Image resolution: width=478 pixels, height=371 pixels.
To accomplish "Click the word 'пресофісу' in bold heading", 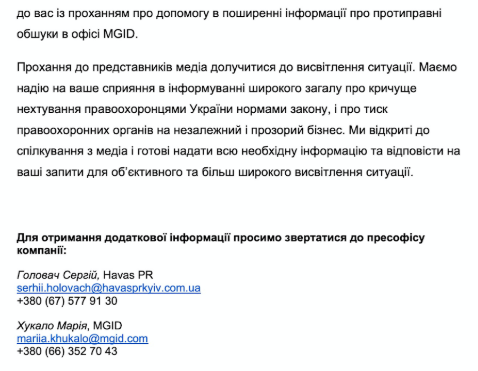I will (396, 238).
